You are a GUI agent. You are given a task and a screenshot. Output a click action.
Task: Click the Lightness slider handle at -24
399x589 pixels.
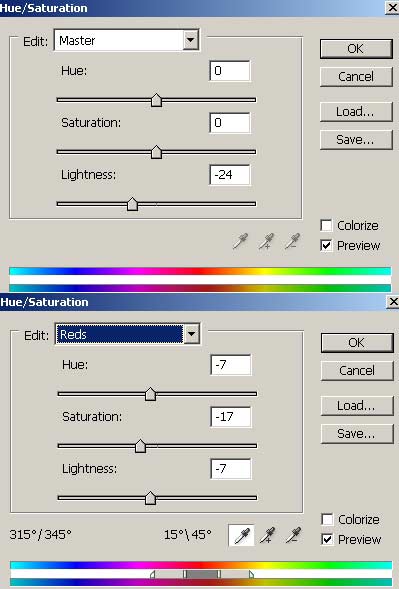pos(132,204)
